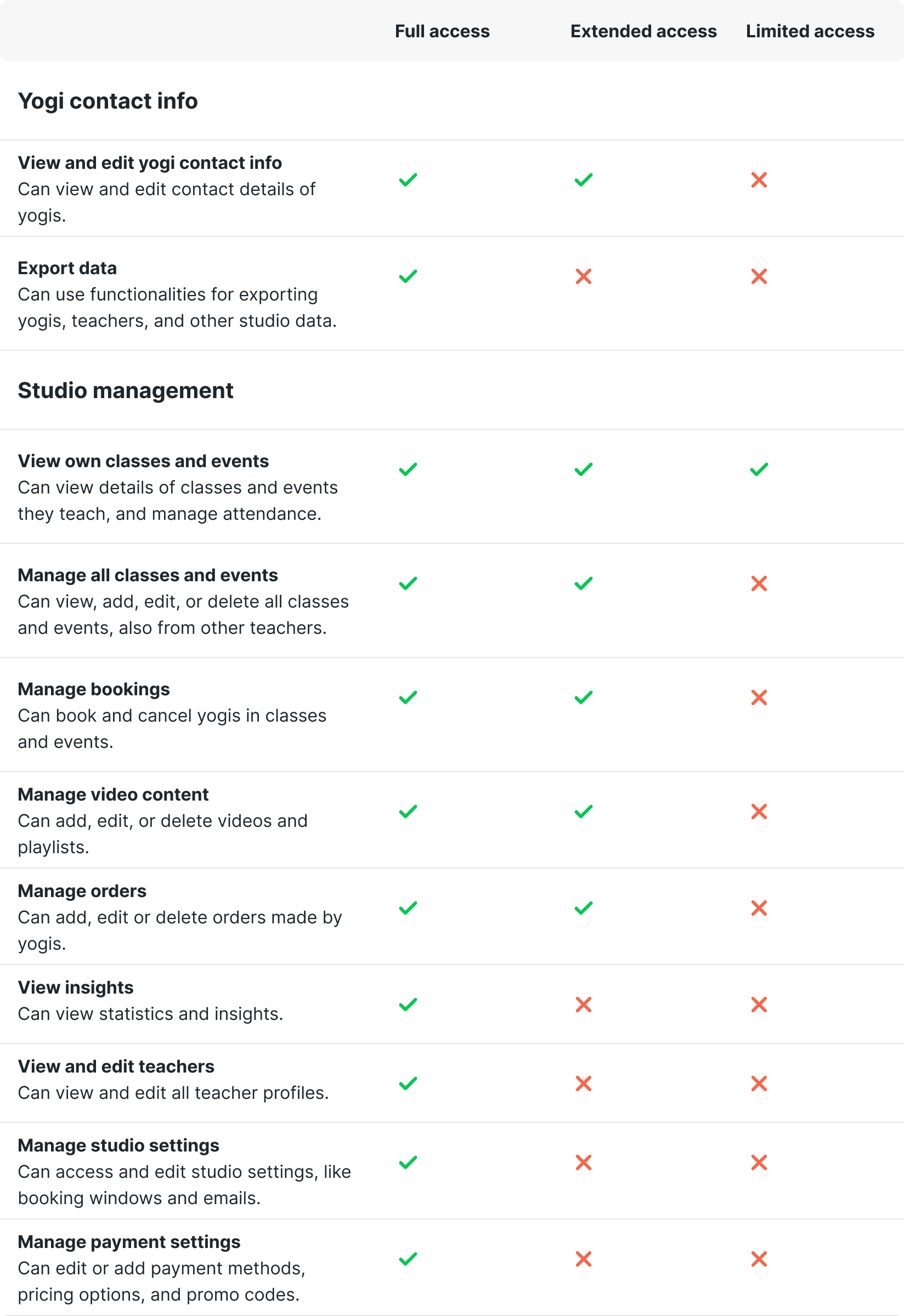Click the Manage payment settings row title

(x=128, y=1242)
